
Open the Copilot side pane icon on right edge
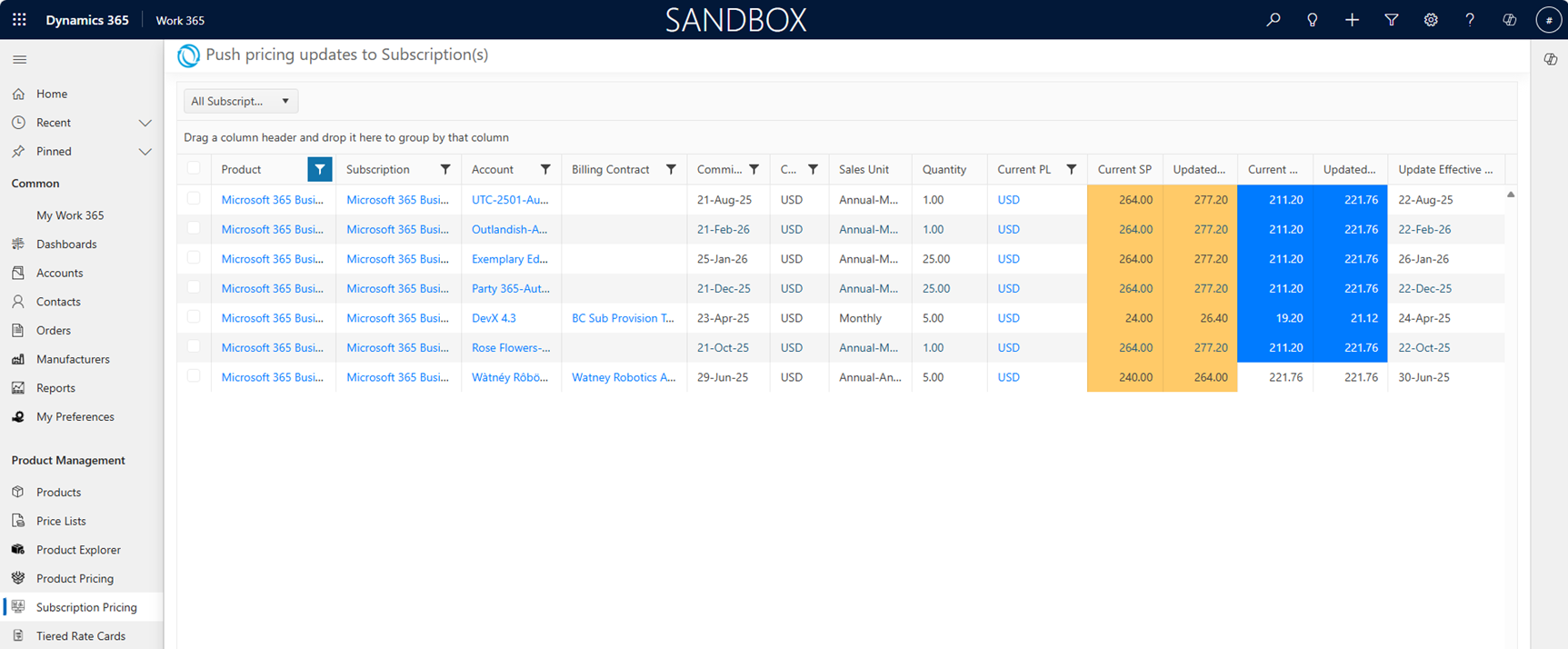pyautogui.click(x=1551, y=59)
